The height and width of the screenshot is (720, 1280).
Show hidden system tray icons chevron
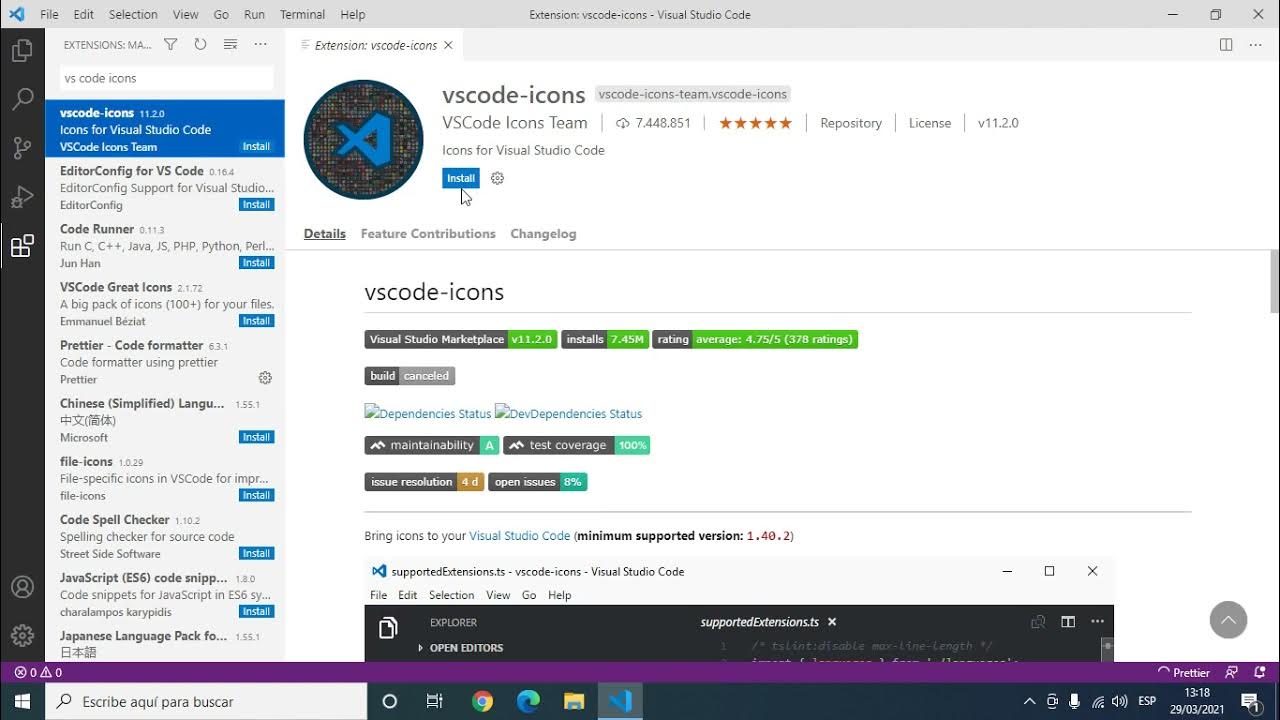[1029, 702]
